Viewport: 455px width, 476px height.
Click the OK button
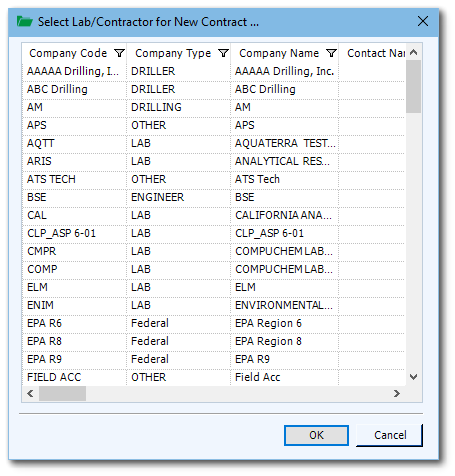(x=316, y=435)
